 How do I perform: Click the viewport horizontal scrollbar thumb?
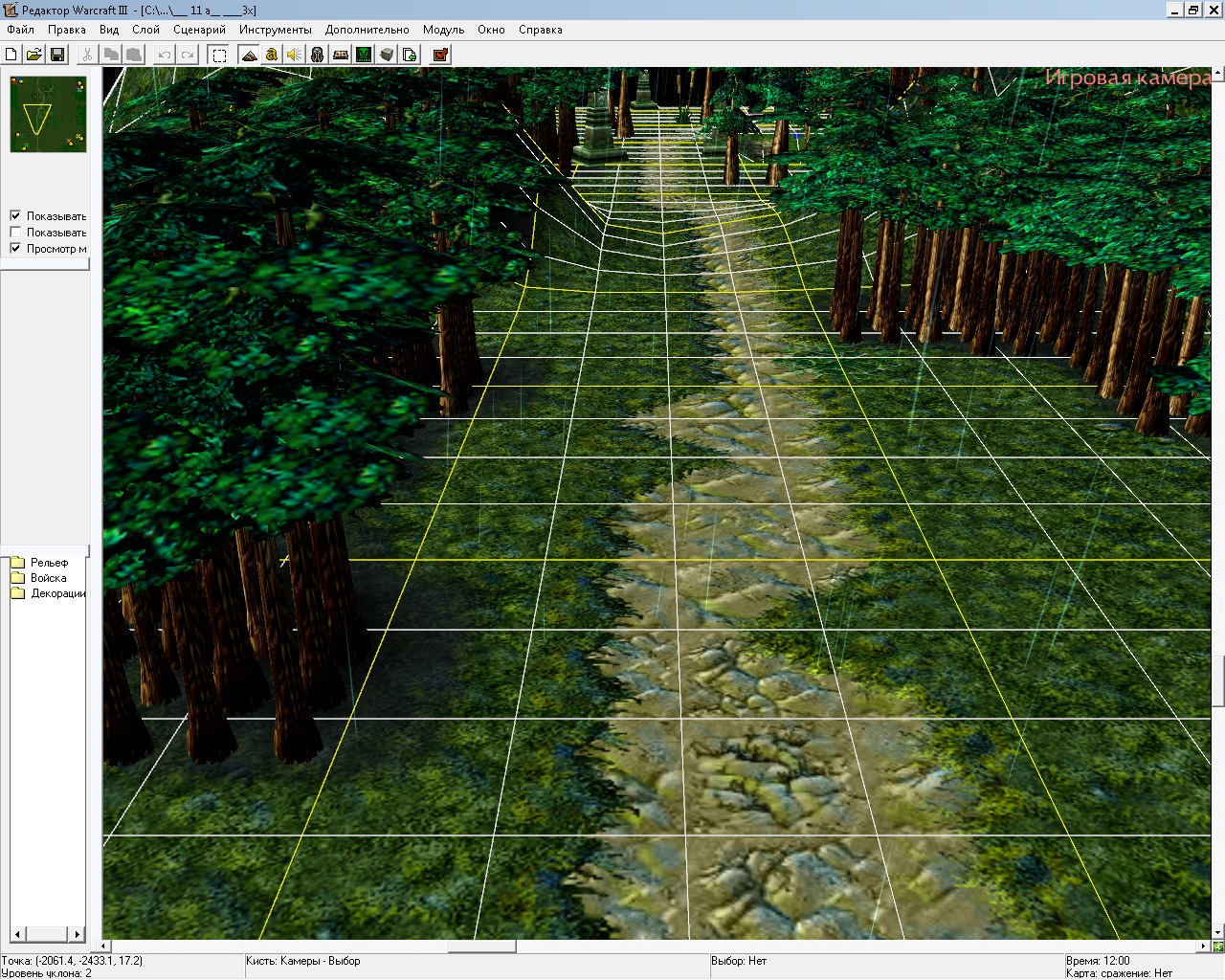pos(482,947)
